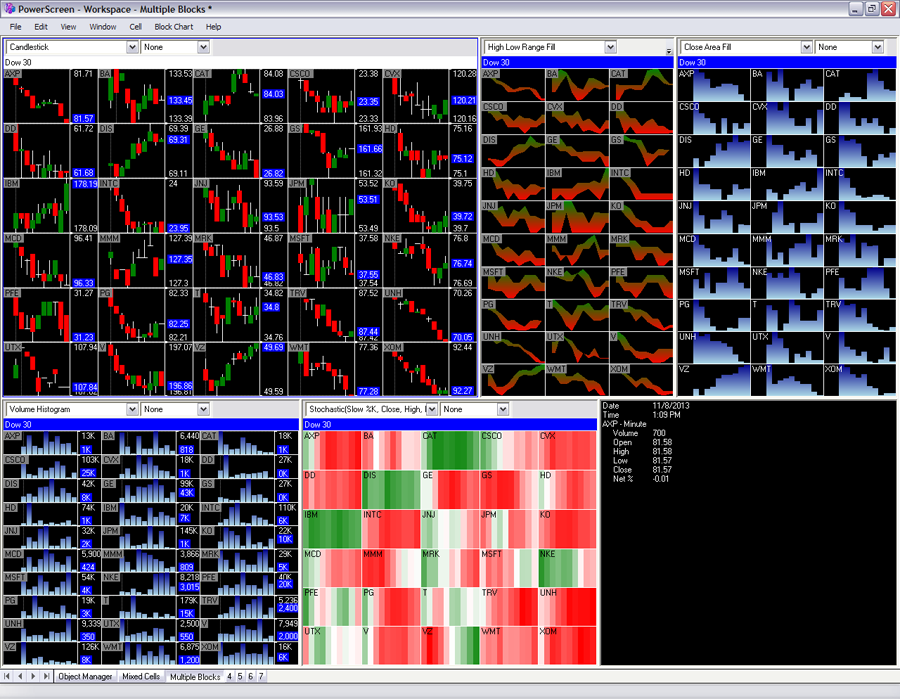This screenshot has height=699, width=900.
Task: Click the PowerScreen app icon in title bar
Action: [9, 8]
